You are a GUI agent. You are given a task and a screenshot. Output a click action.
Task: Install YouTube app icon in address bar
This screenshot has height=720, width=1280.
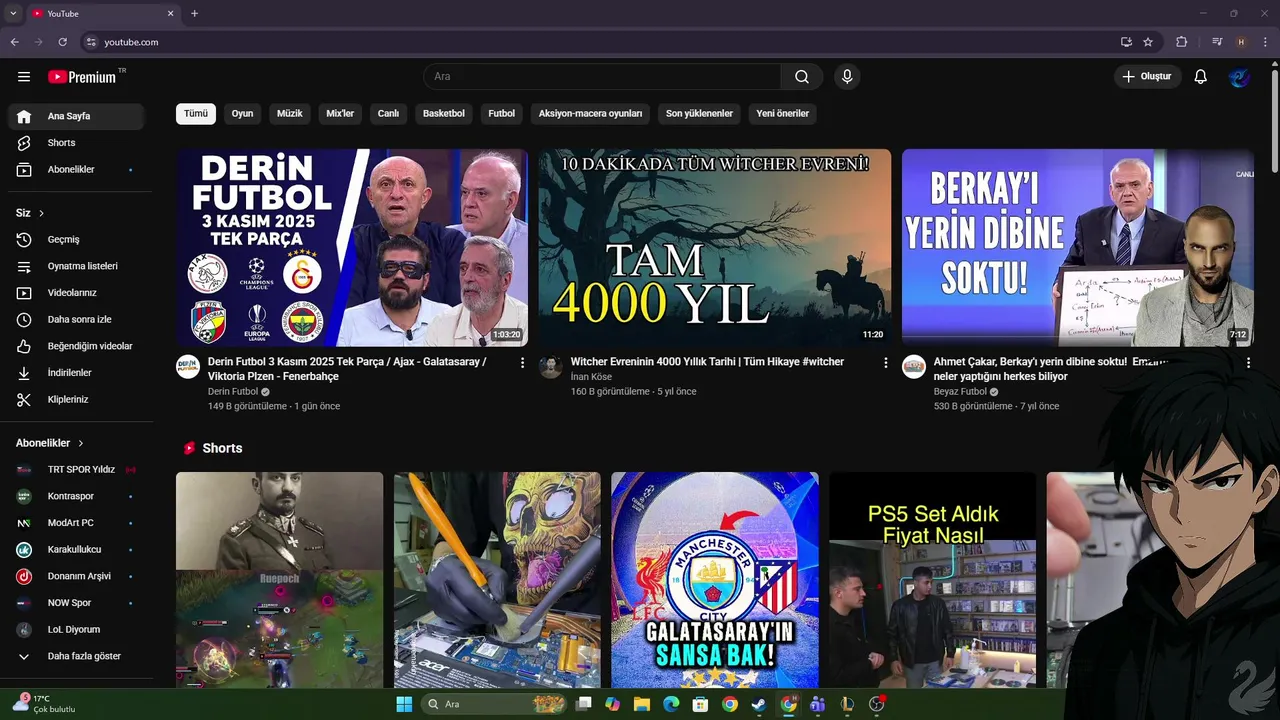pos(1126,42)
